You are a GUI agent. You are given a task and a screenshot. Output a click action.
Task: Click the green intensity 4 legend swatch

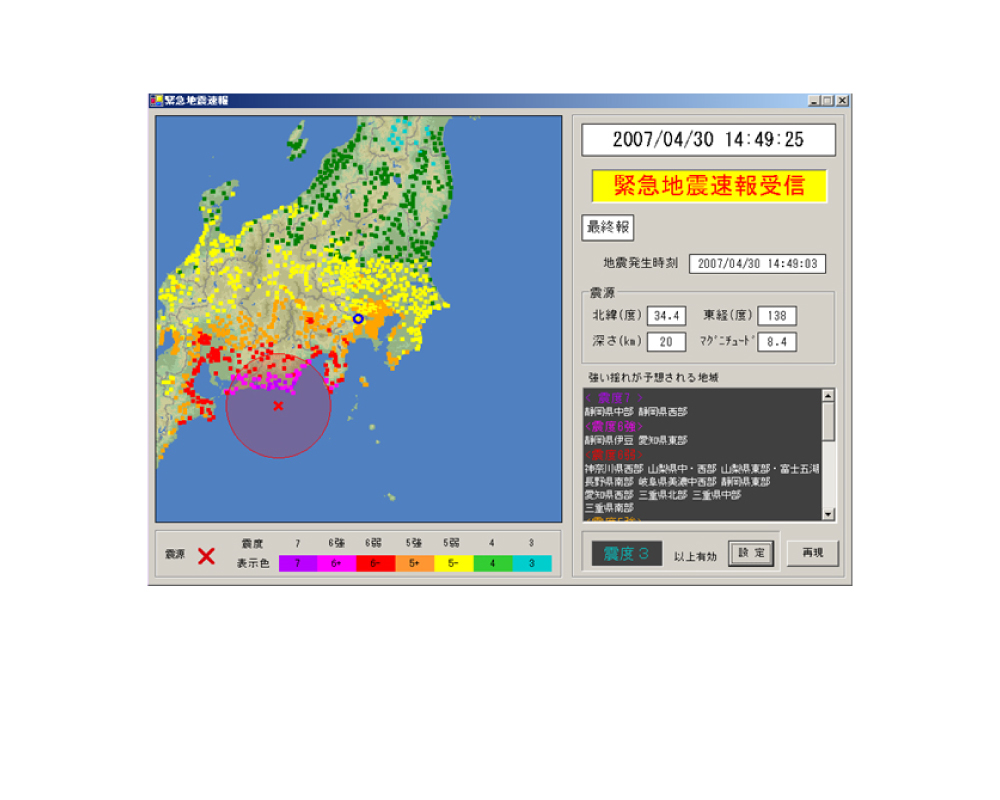(x=493, y=563)
